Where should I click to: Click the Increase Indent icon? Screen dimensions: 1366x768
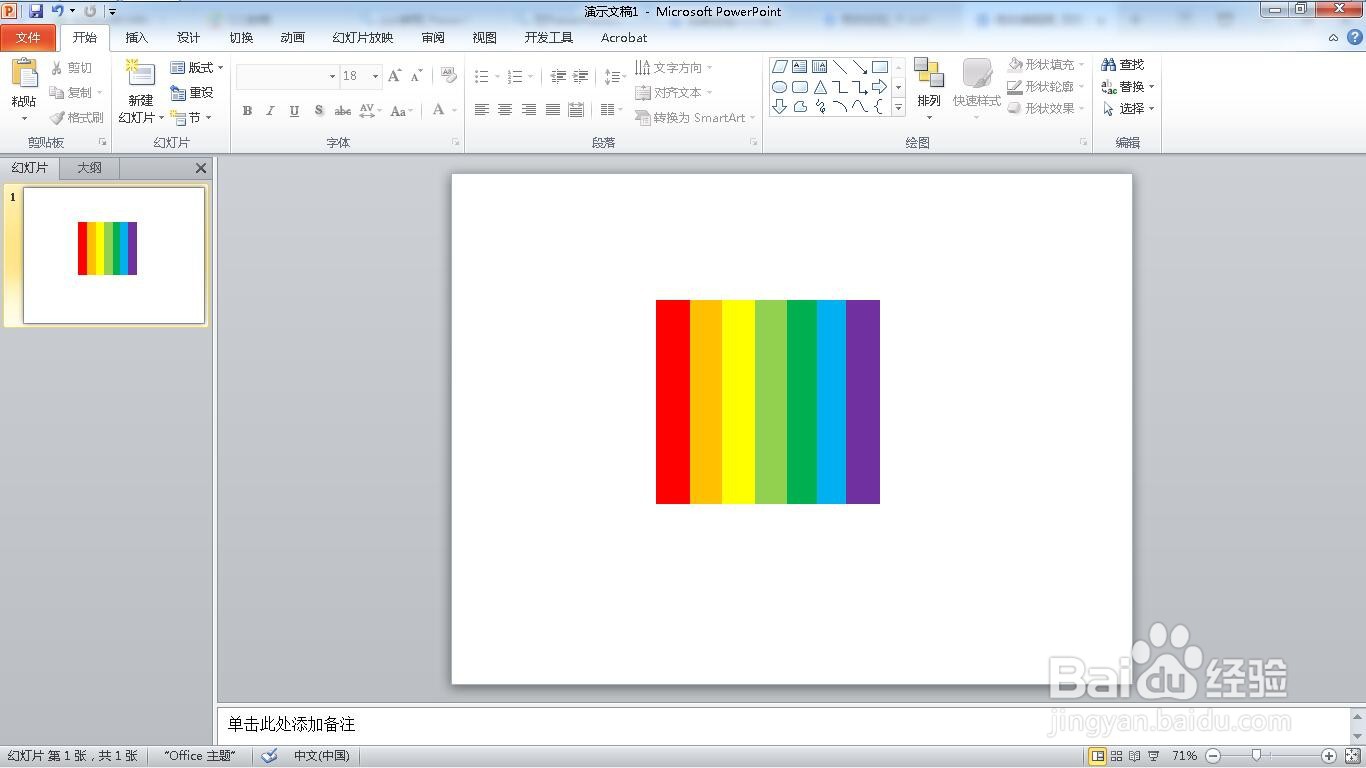pyautogui.click(x=580, y=76)
